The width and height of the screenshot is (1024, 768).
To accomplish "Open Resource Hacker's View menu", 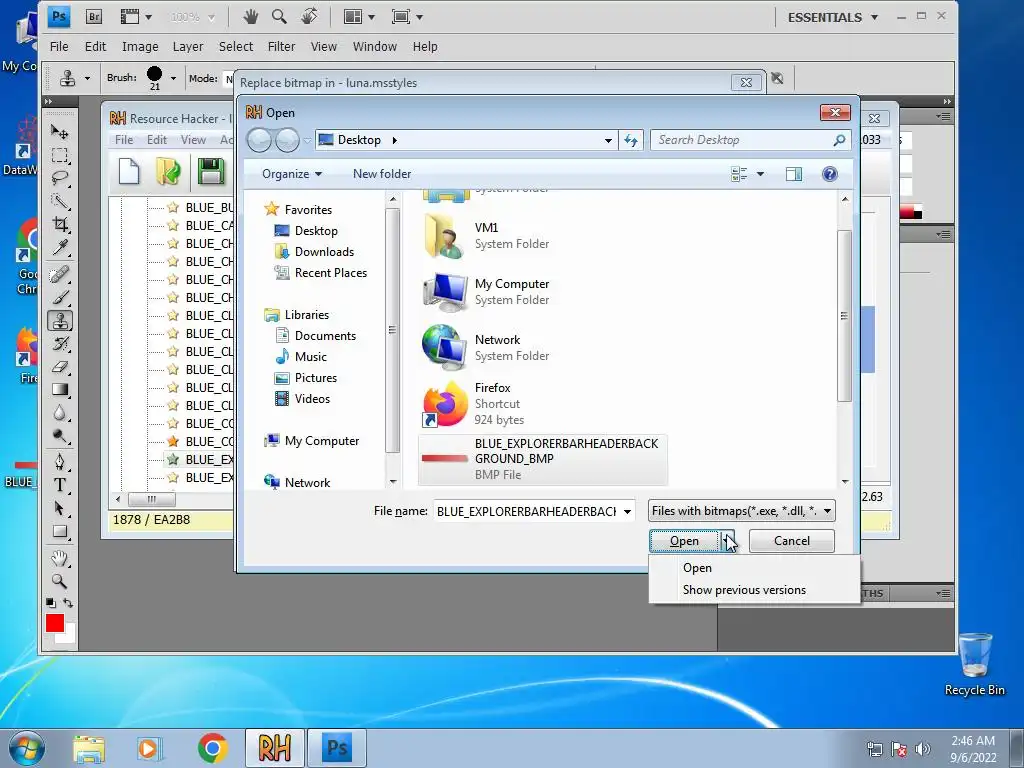I will click(193, 140).
